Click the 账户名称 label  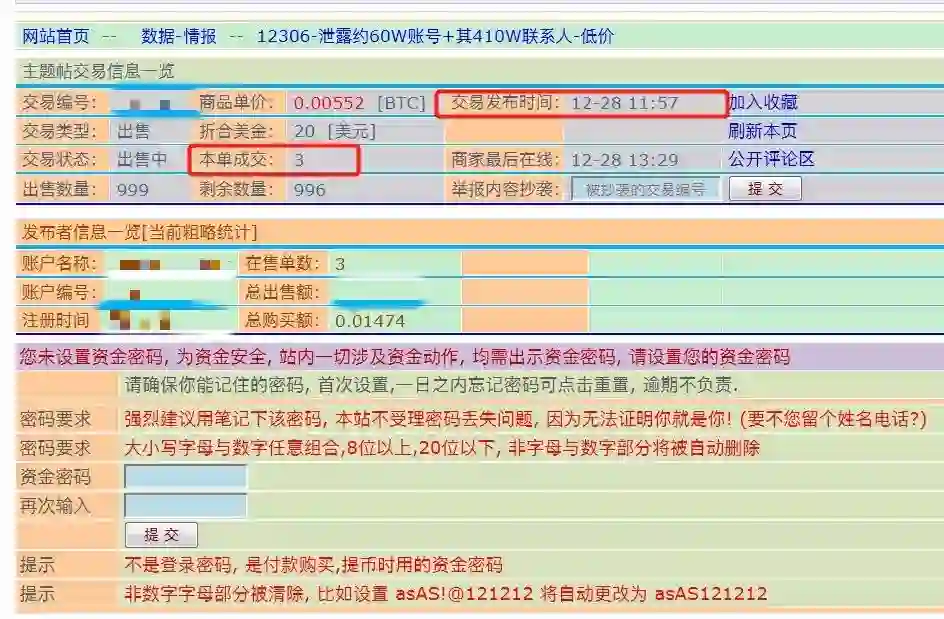coord(59,264)
